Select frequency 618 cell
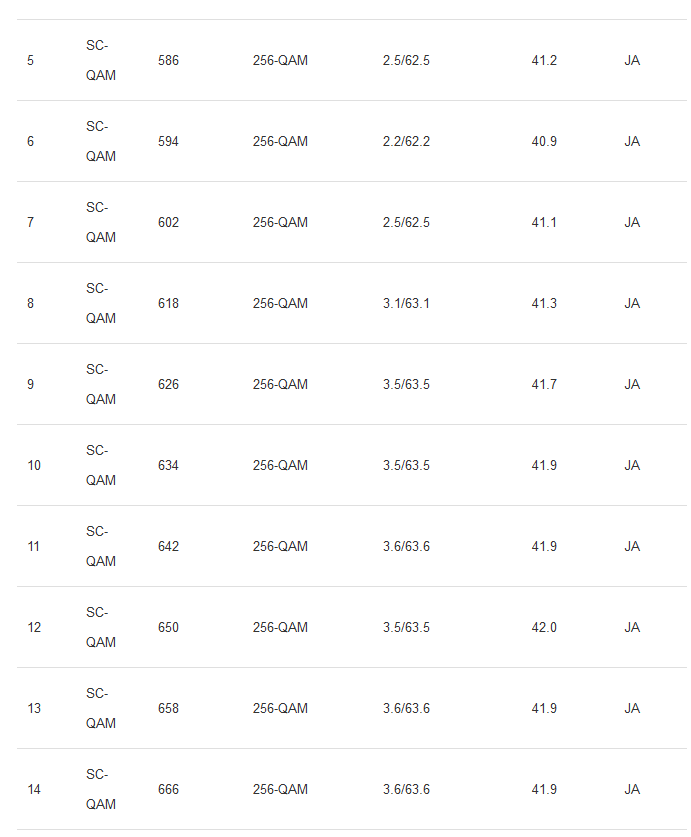 168,304
